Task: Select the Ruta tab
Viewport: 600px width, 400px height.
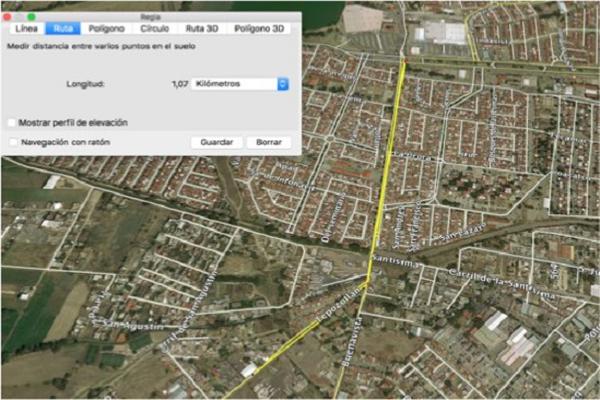Action: click(x=63, y=29)
